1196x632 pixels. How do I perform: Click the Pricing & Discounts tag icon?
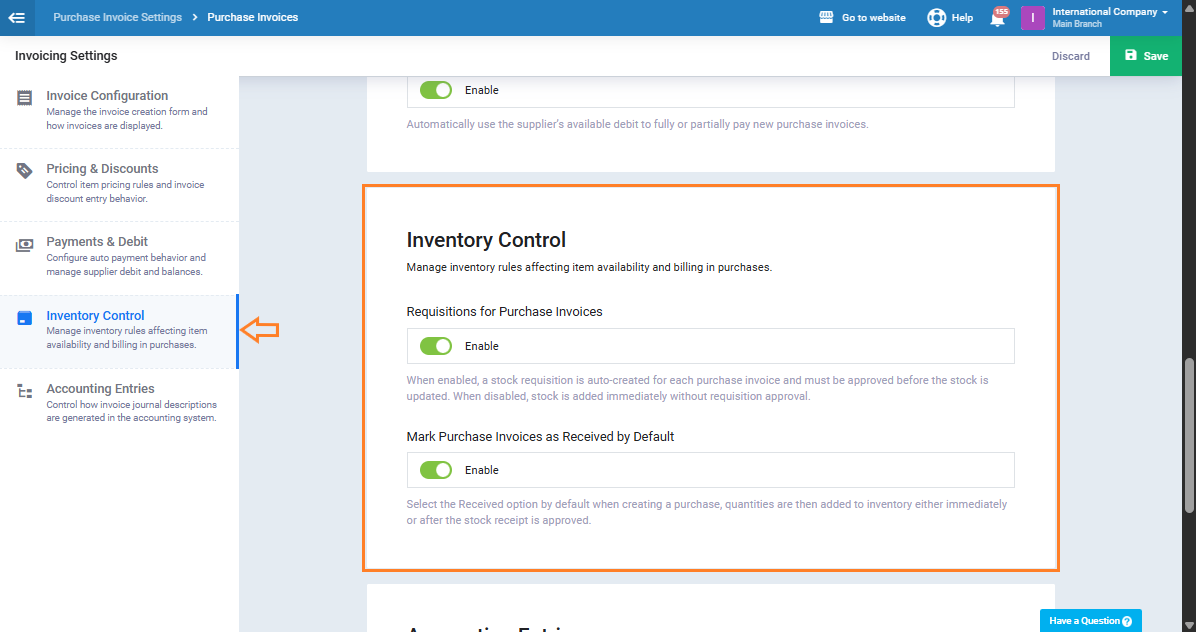point(25,171)
